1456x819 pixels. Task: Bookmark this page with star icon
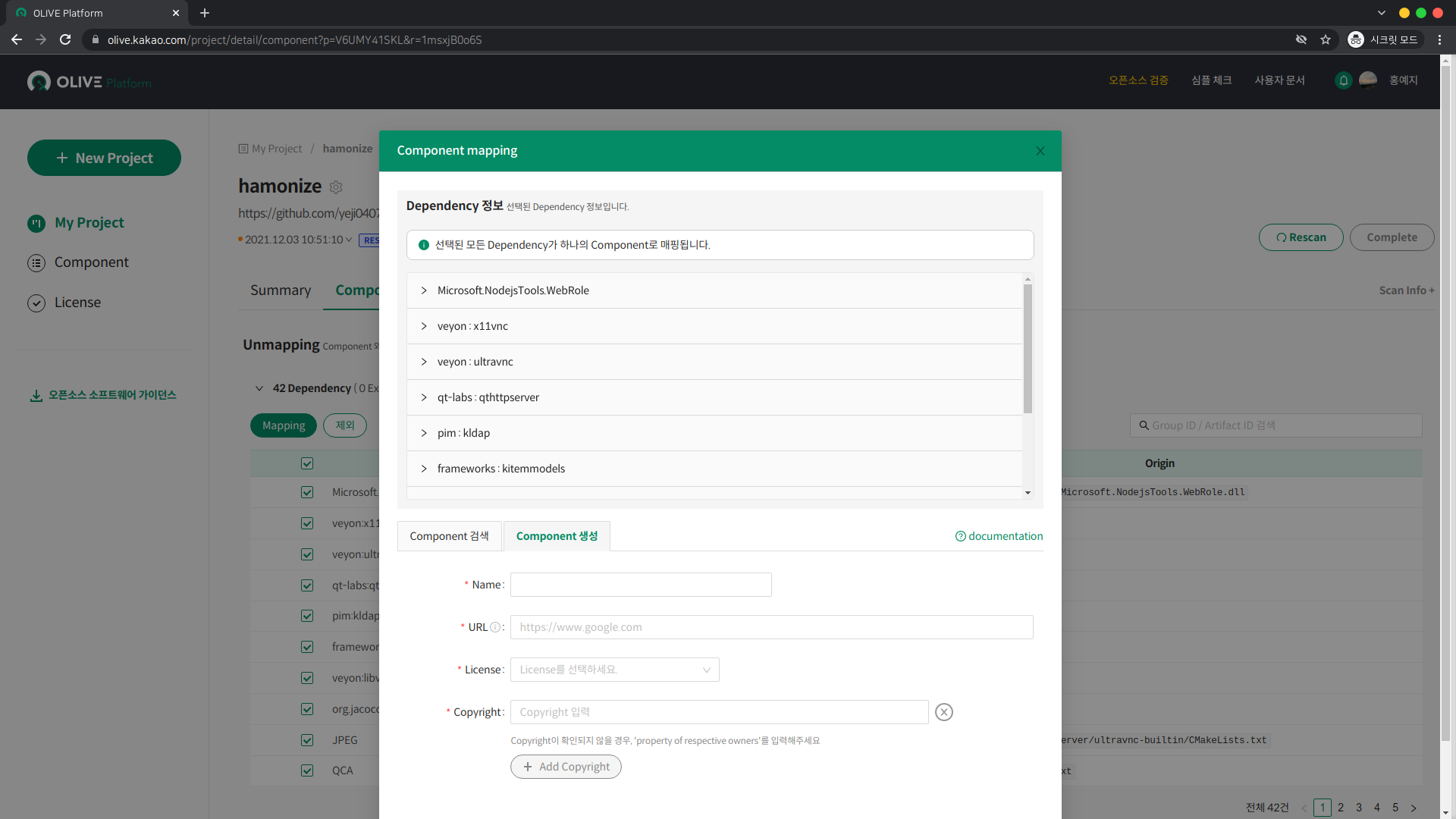[1326, 39]
